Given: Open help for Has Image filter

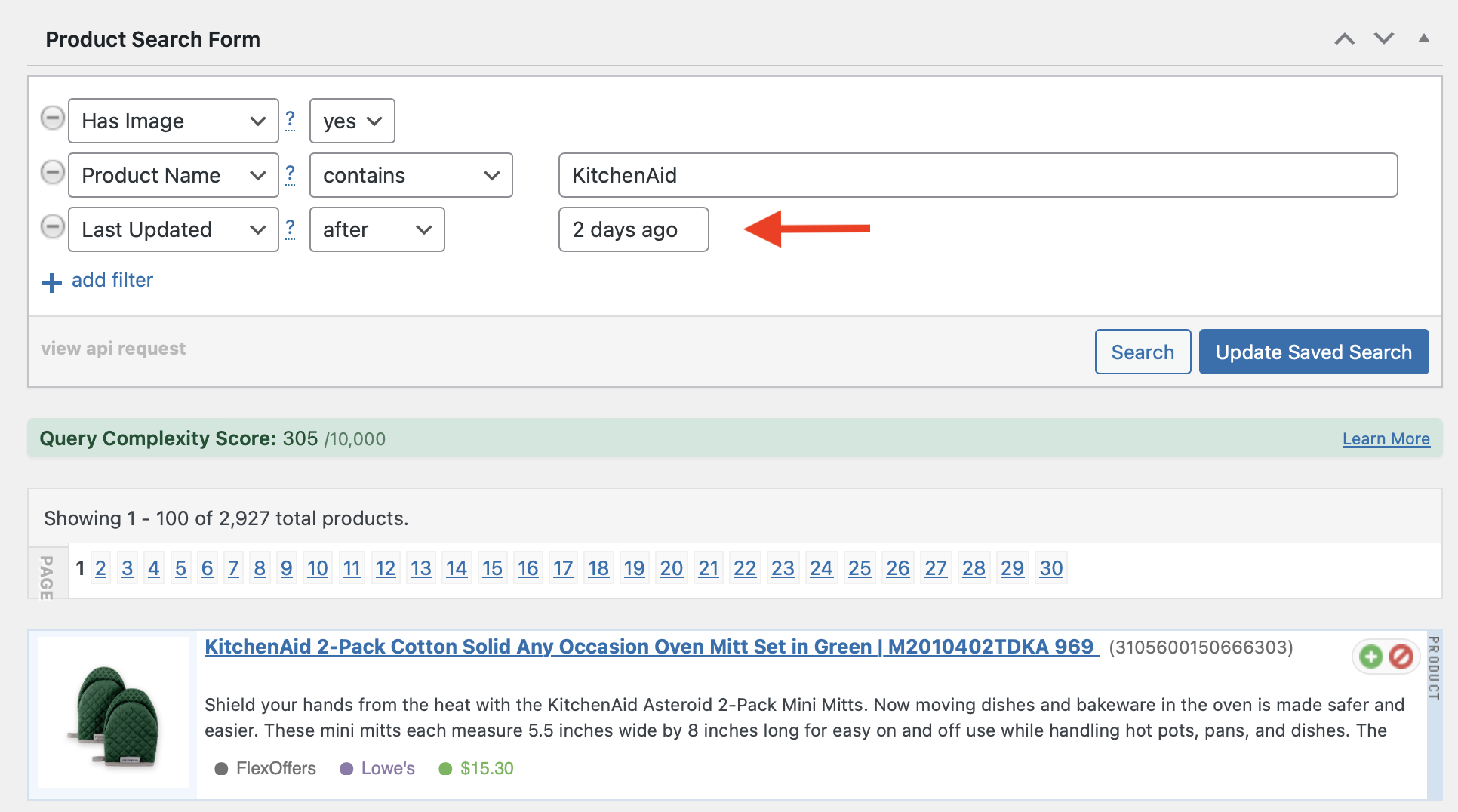Looking at the screenshot, I should click(x=290, y=120).
